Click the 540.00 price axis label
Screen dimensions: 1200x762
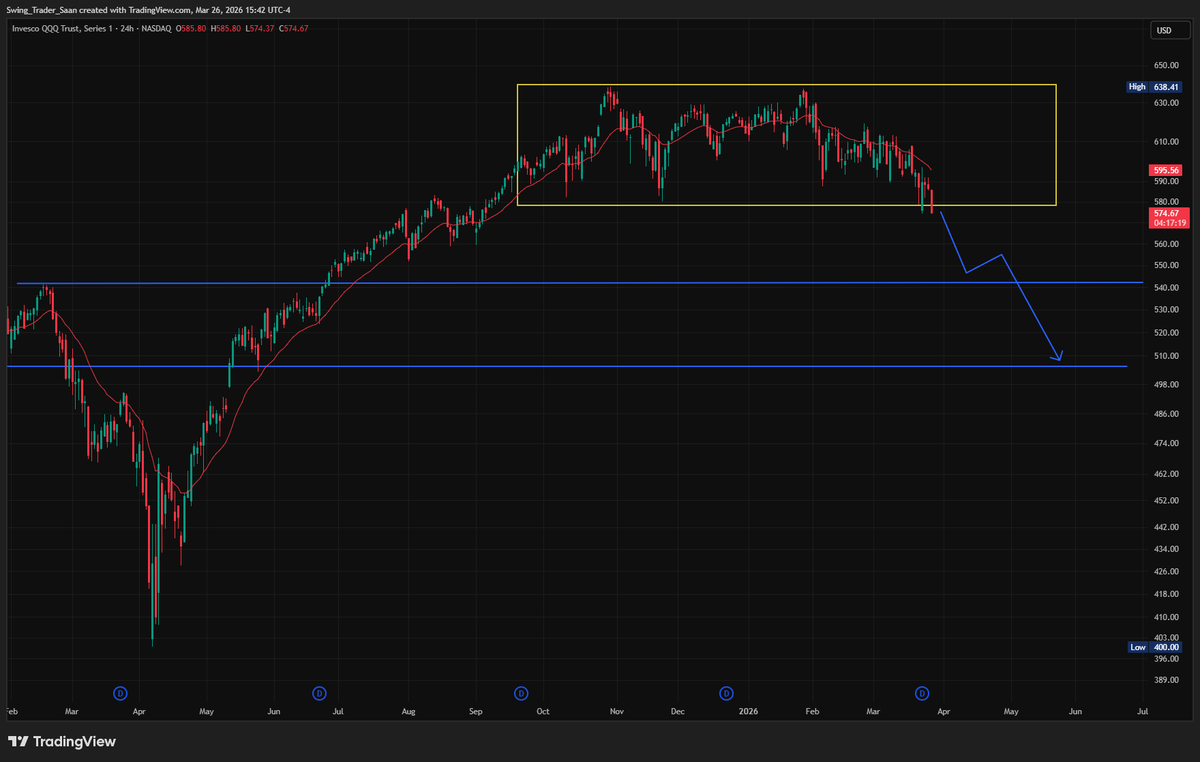point(1166,288)
